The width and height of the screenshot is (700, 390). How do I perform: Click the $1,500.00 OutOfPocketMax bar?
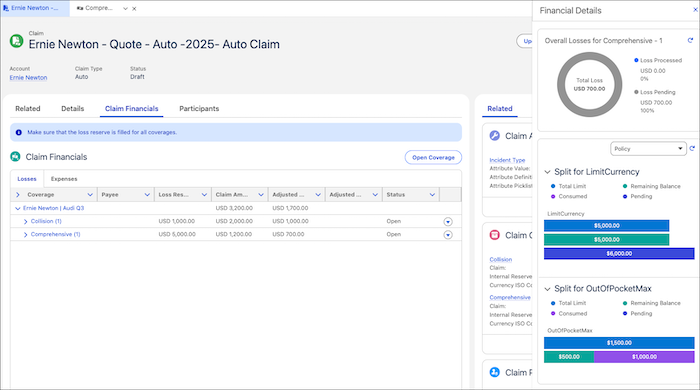tap(619, 343)
